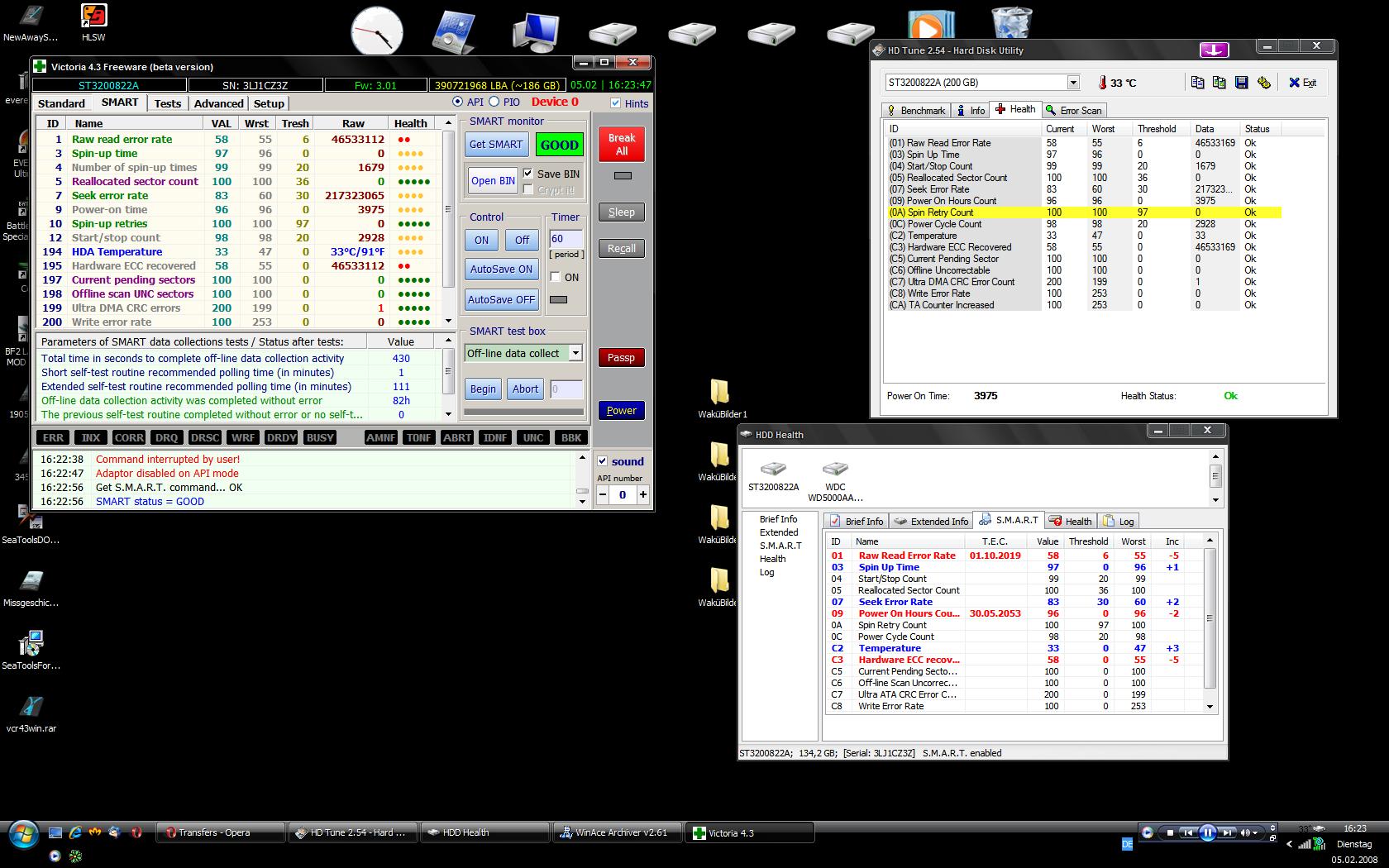This screenshot has height=868, width=1389.
Task: Open SMART test type dropdown Off-line data collect
Action: pyautogui.click(x=575, y=353)
